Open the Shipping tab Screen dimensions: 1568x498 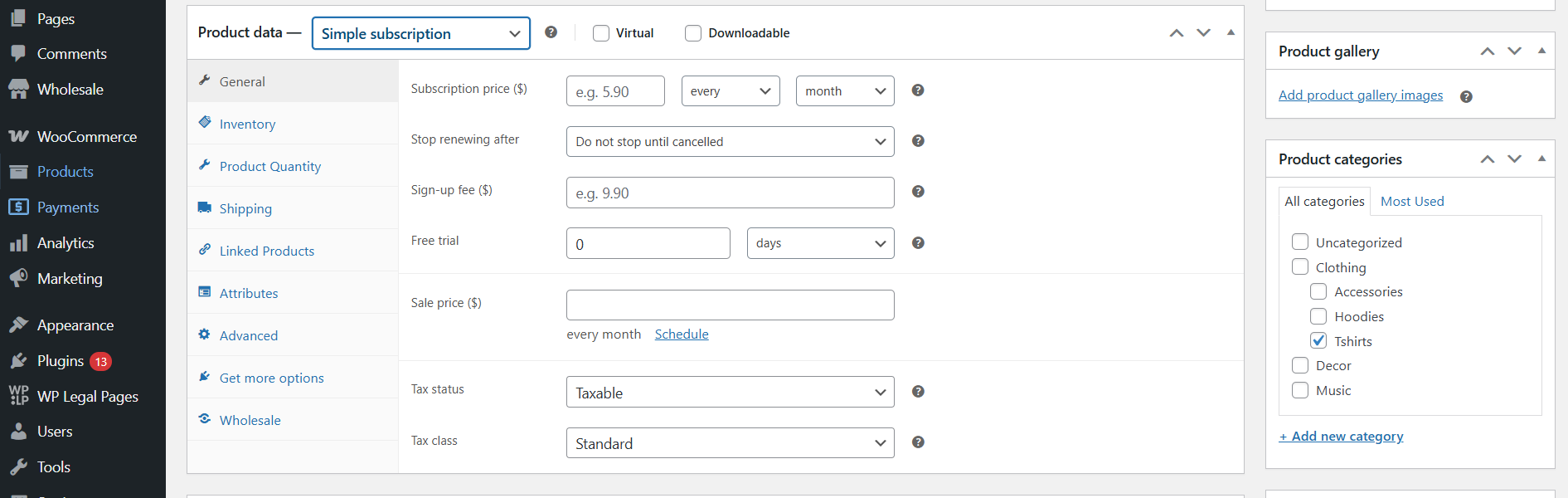[293, 208]
